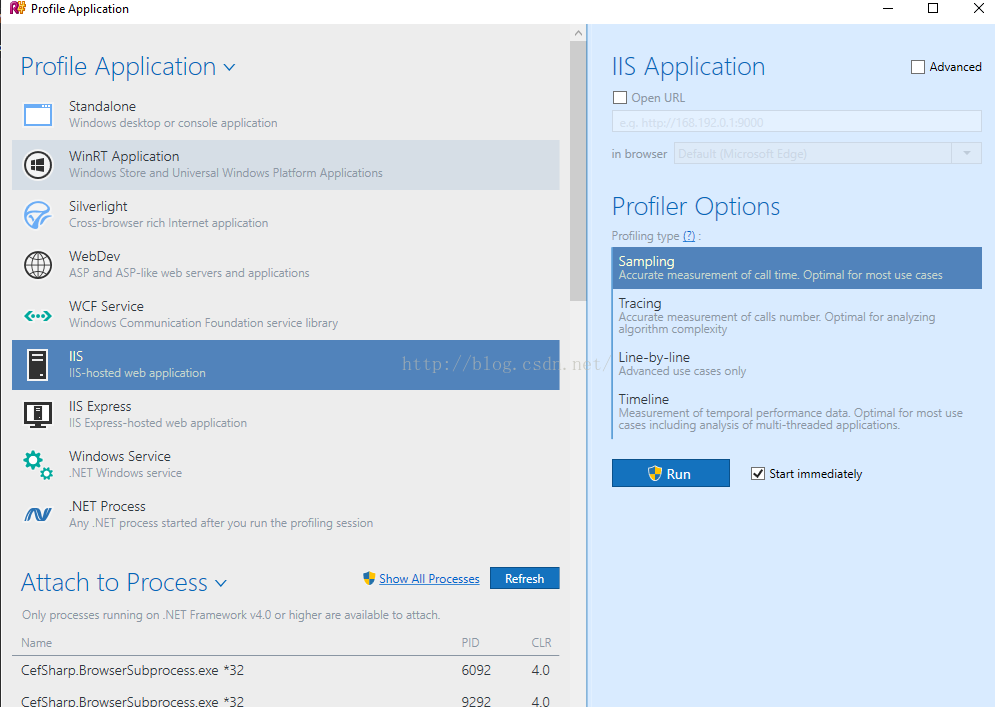Select the WinRT Application entry
The image size is (995, 707).
click(286, 165)
